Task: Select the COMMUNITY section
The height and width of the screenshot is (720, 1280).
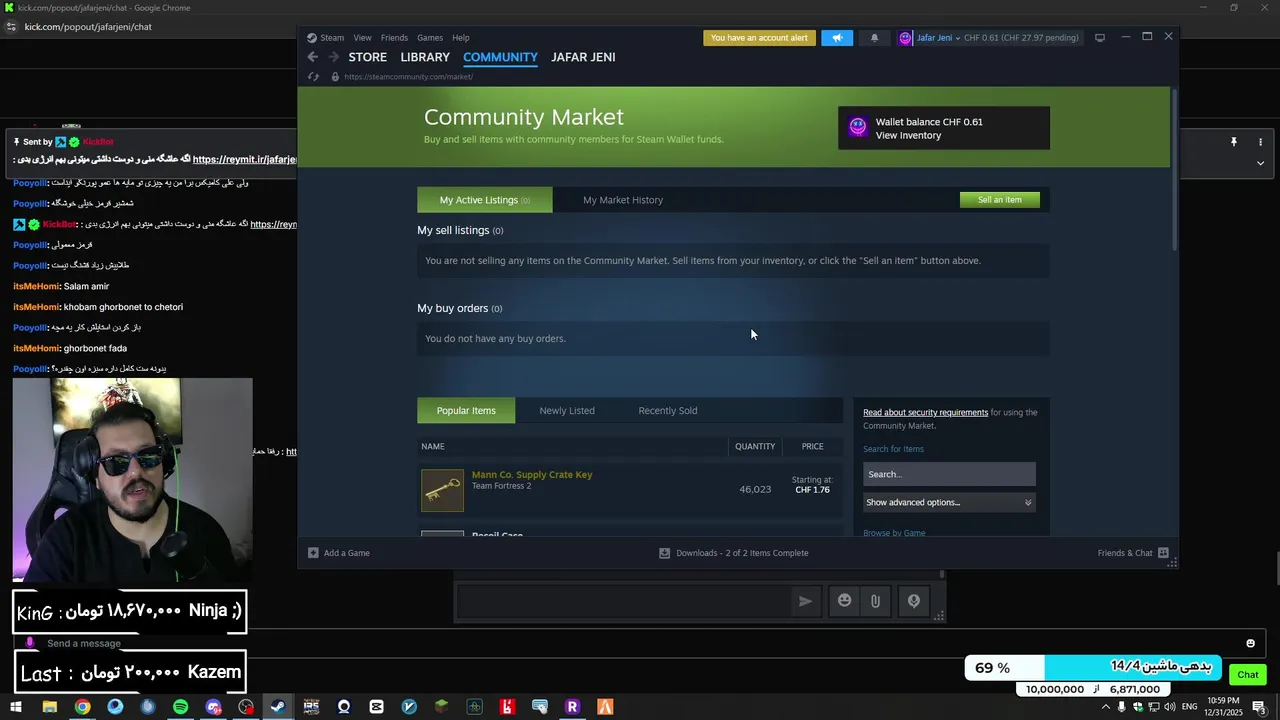Action: (500, 57)
